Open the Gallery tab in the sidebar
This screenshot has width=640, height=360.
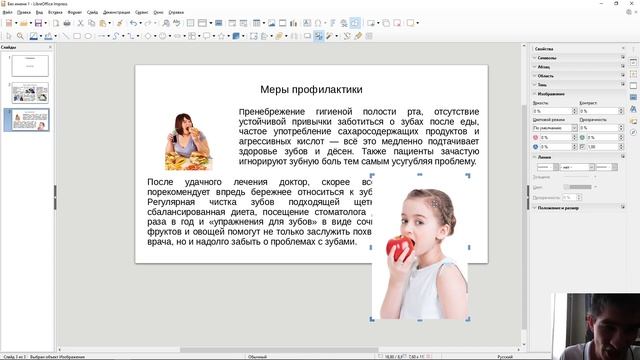click(x=633, y=121)
